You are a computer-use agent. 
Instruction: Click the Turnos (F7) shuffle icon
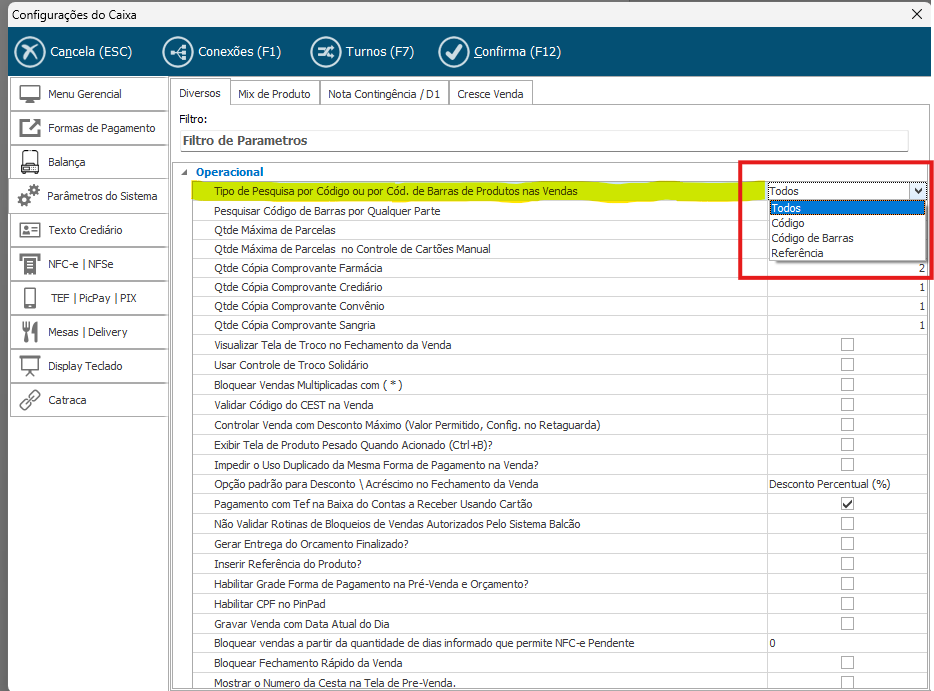pyautogui.click(x=325, y=51)
